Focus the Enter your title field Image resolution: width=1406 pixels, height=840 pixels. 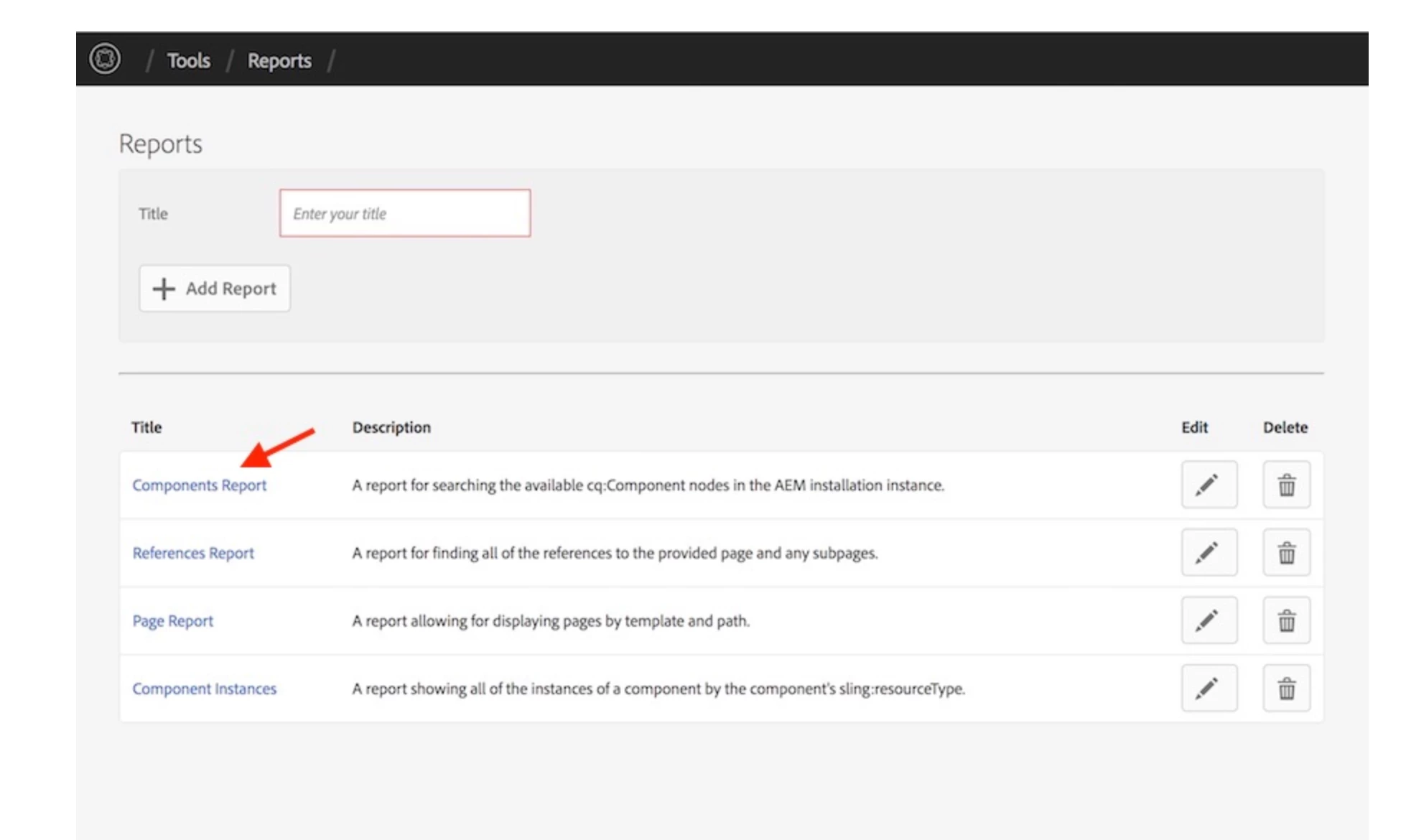(405, 213)
